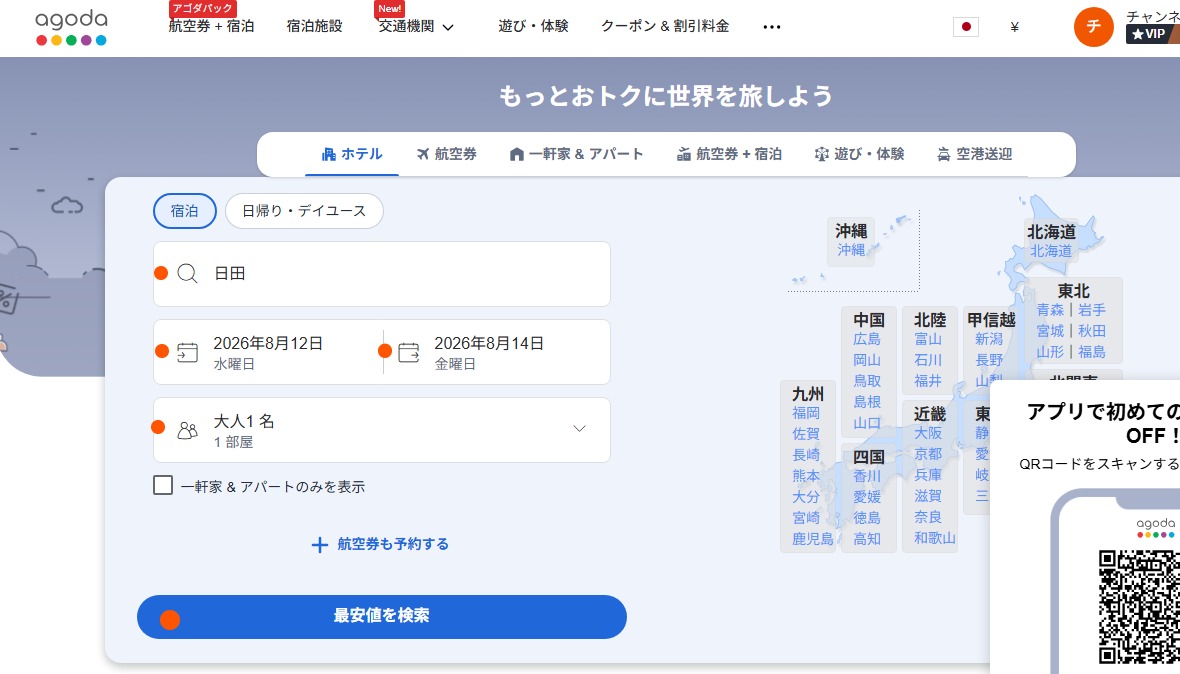1180x674 pixels.
Task: Click the guests people icon
Action: [187, 430]
